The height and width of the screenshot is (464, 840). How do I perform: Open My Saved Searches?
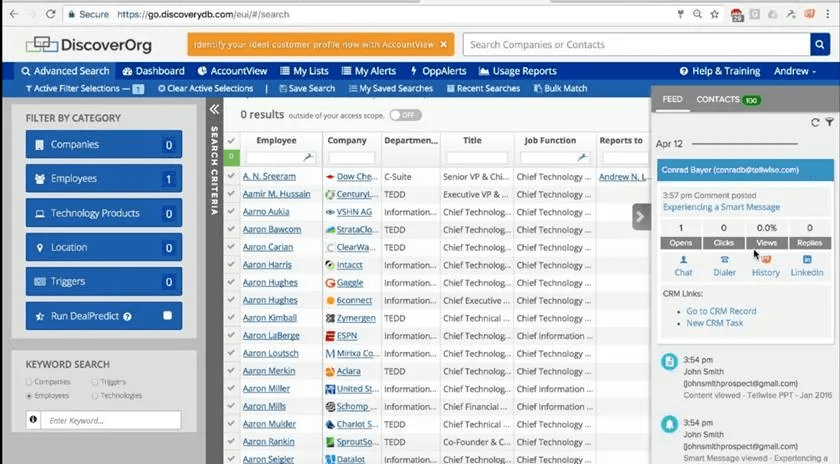[391, 88]
